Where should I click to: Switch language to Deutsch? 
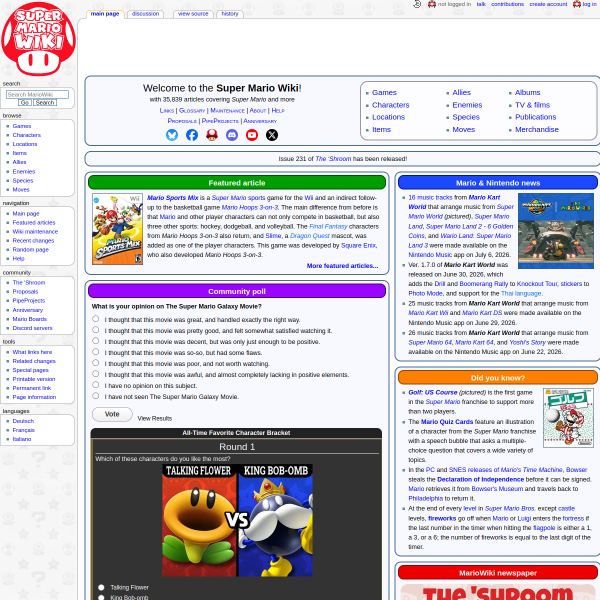pos(23,421)
